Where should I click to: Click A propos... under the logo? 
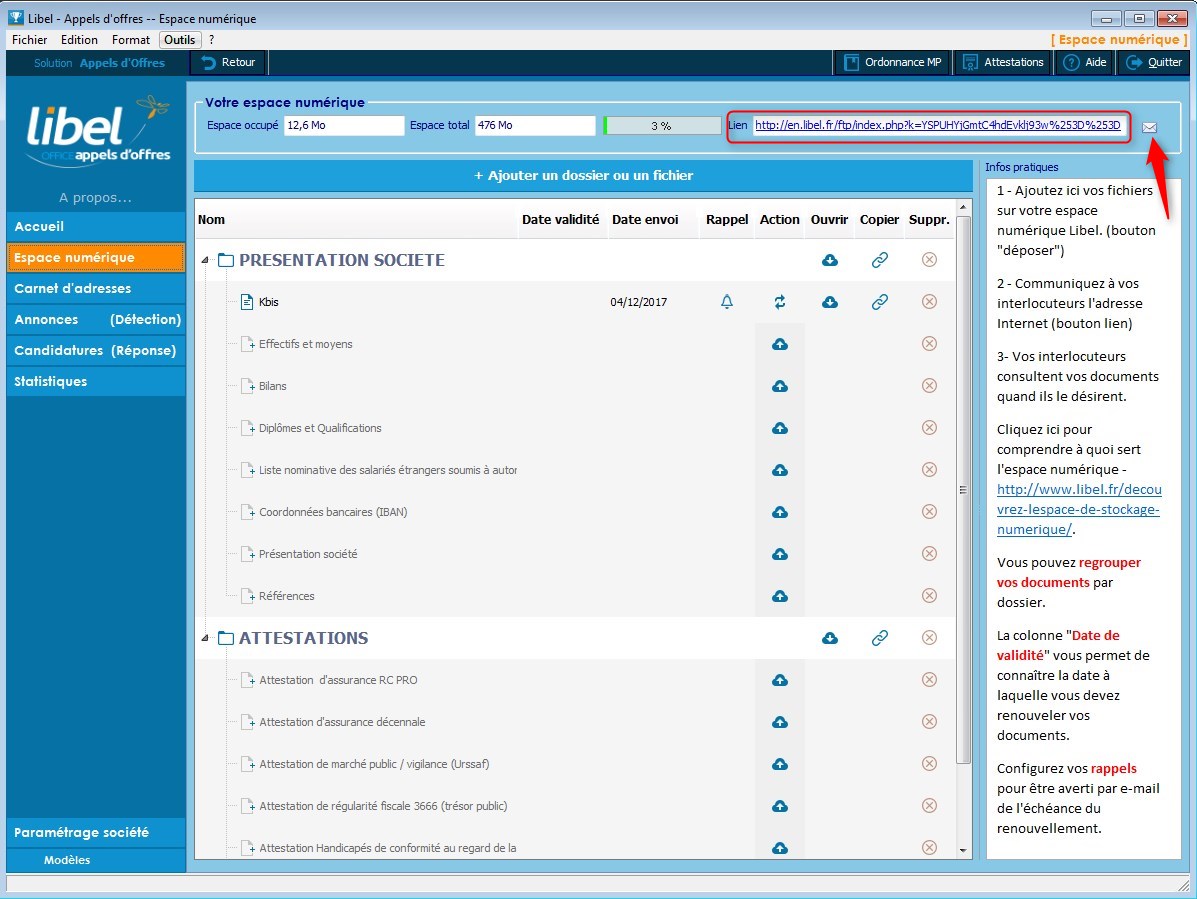pyautogui.click(x=95, y=198)
